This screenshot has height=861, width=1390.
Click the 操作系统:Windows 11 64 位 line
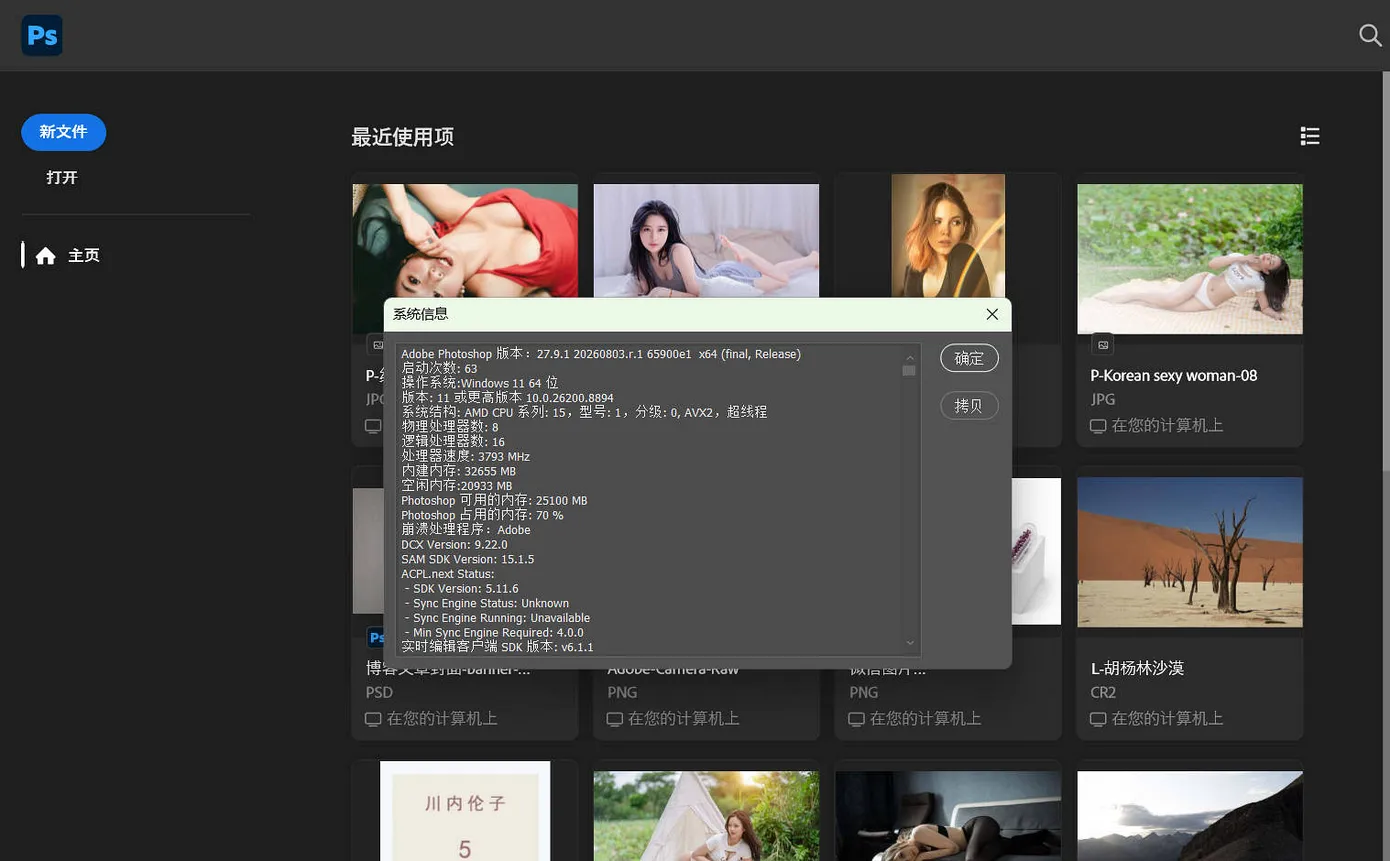(480, 383)
